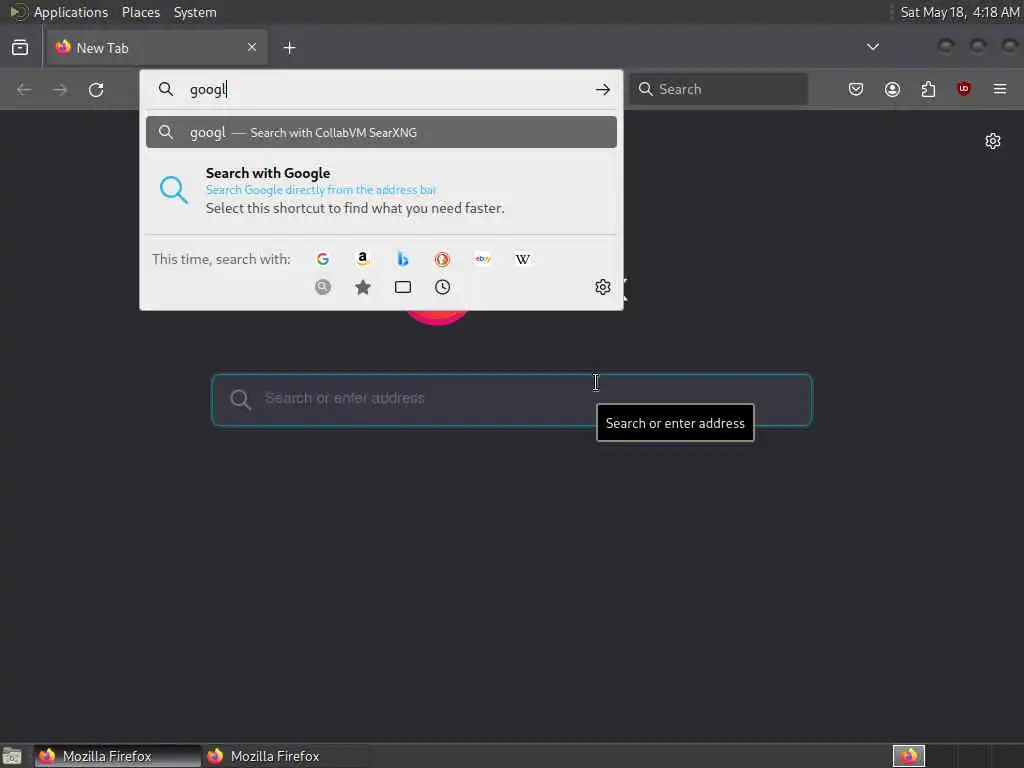Search this time with Amazon icon
1024x768 pixels.
click(362, 259)
